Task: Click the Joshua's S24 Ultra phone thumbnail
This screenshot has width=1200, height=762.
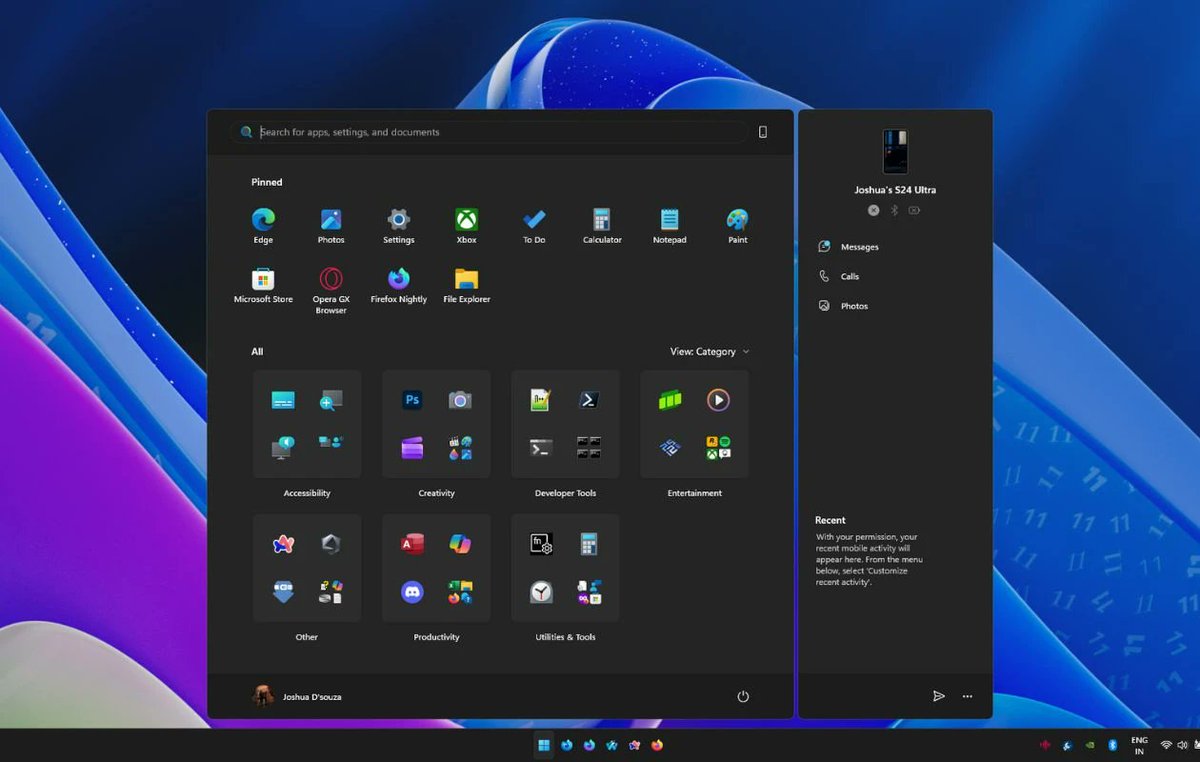Action: tap(895, 151)
